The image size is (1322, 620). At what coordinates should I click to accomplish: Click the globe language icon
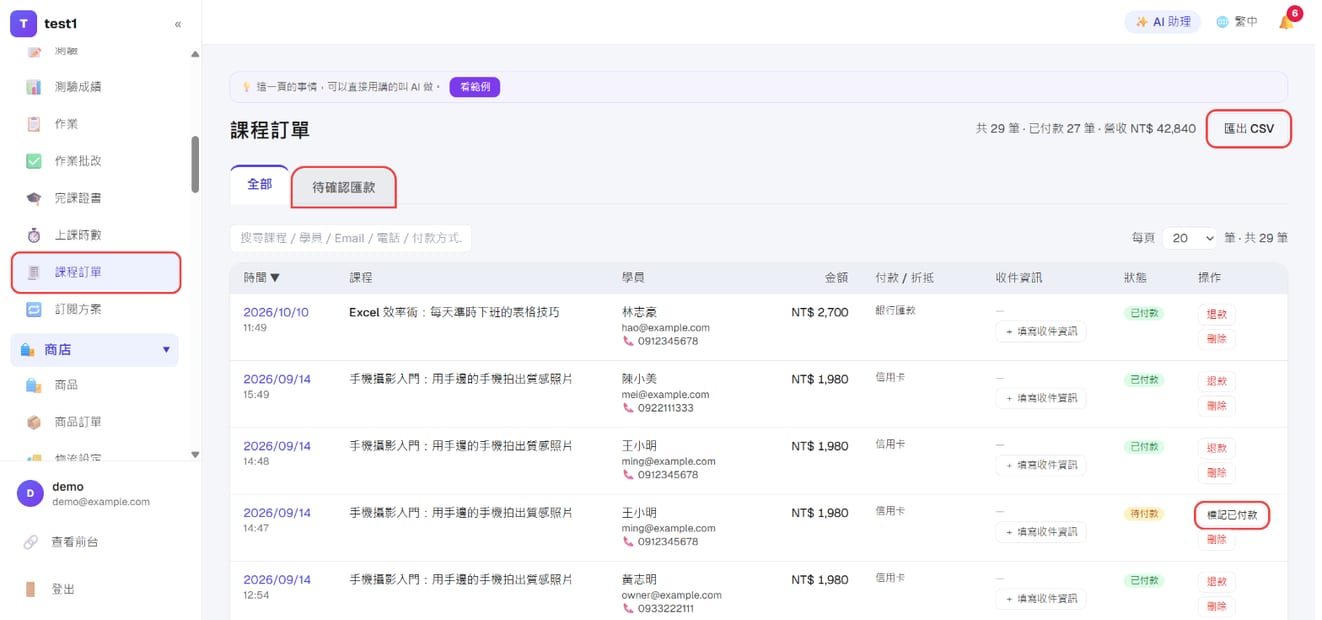click(1222, 22)
